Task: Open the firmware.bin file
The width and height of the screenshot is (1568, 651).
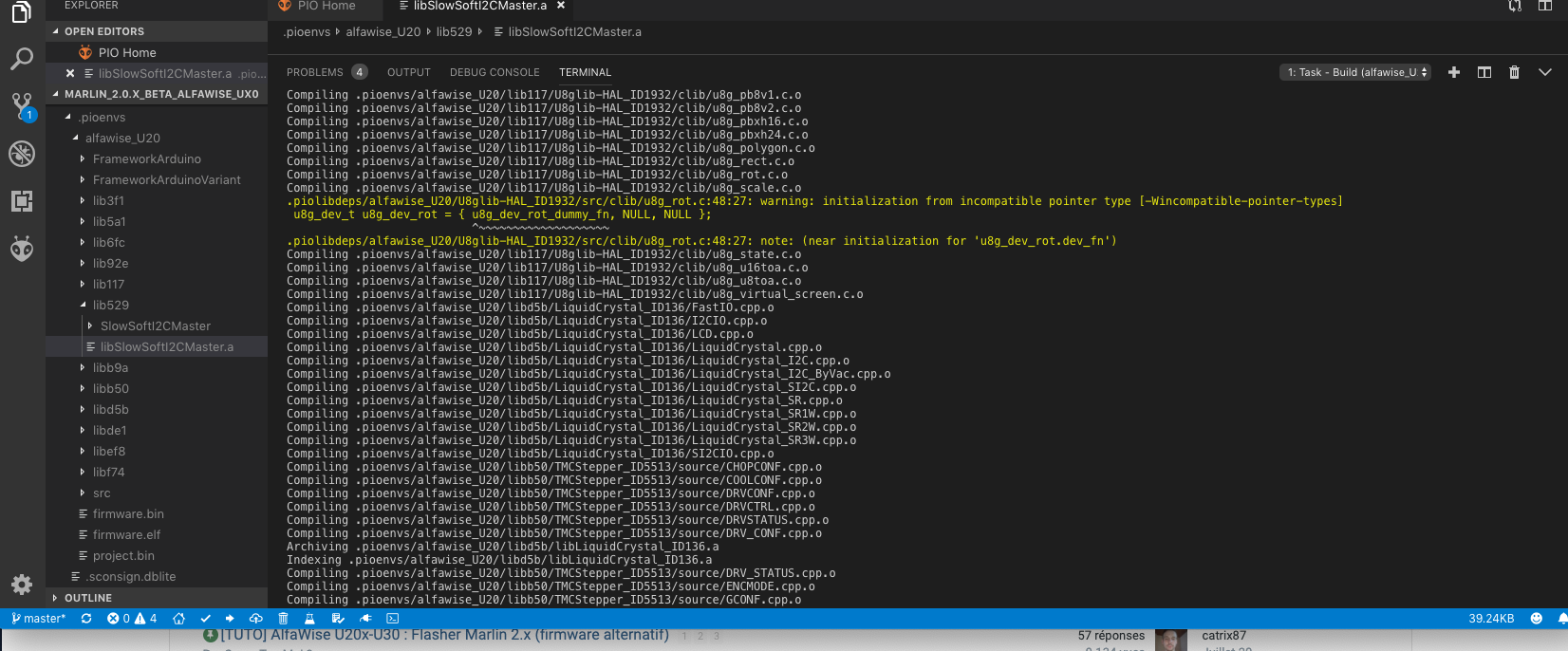Action: click(x=157, y=513)
